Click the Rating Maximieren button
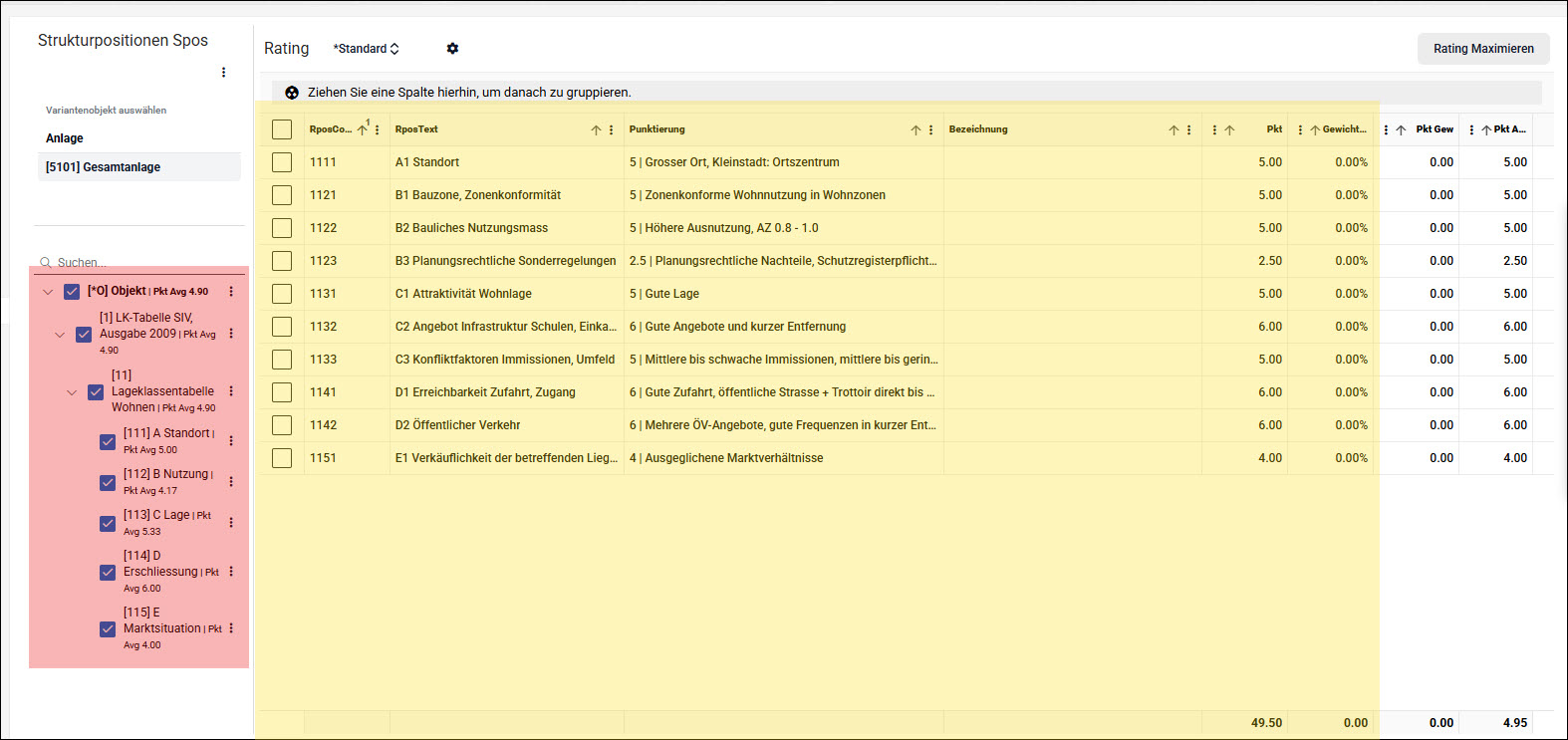The width and height of the screenshot is (1568, 740). point(1483,49)
